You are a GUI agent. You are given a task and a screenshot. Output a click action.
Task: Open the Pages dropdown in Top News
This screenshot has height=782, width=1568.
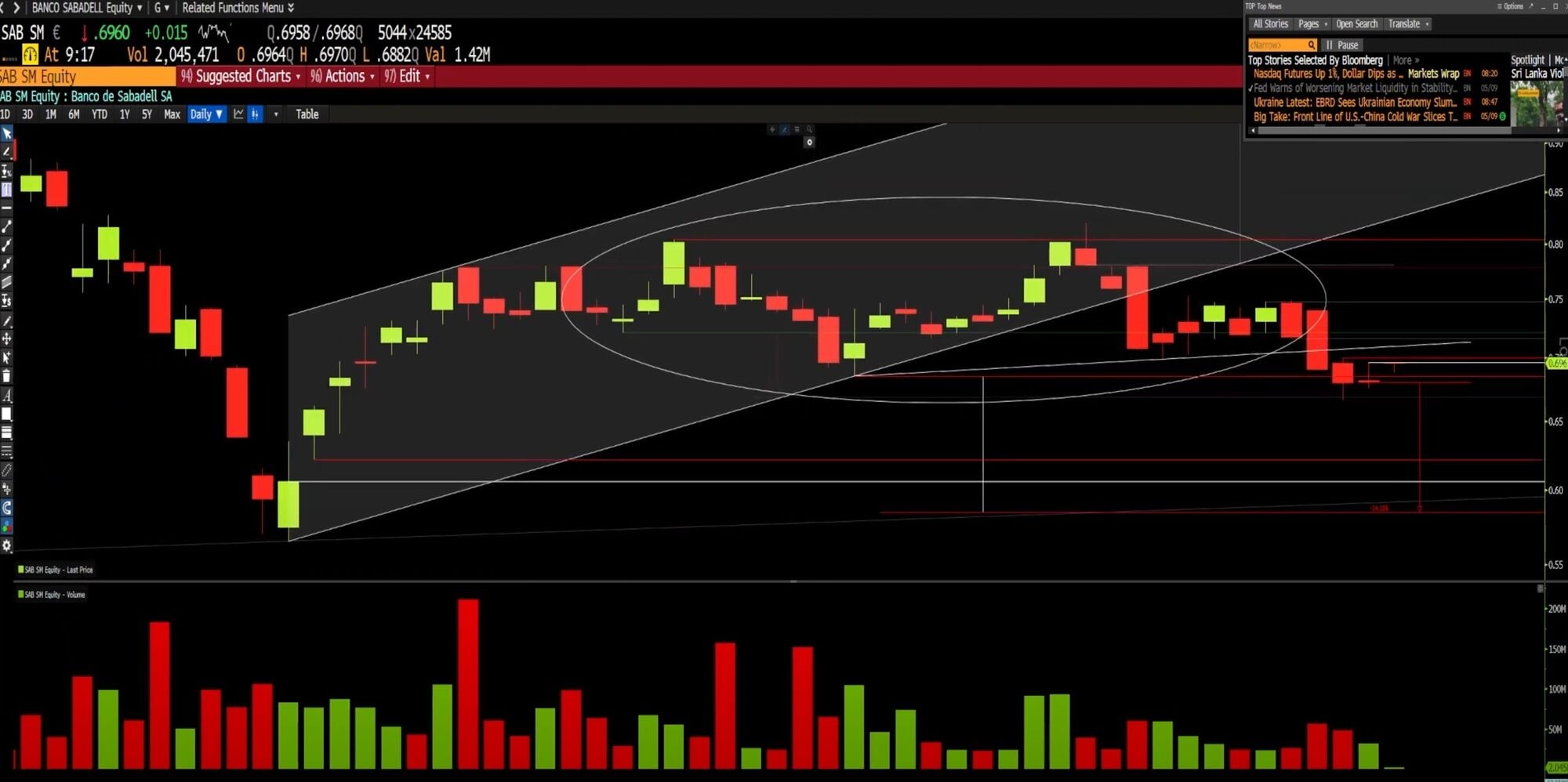pyautogui.click(x=1312, y=24)
